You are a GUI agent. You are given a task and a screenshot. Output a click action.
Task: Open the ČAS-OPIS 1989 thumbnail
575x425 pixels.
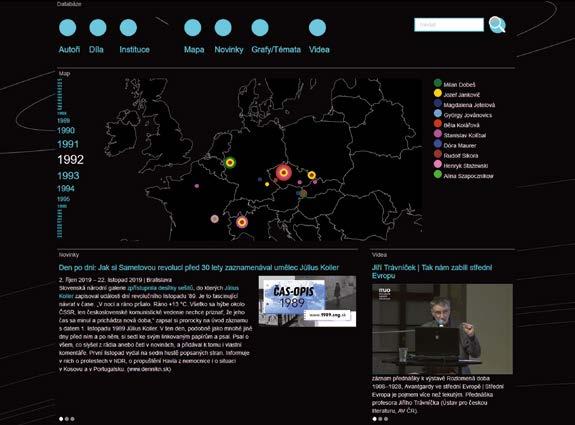(307, 301)
